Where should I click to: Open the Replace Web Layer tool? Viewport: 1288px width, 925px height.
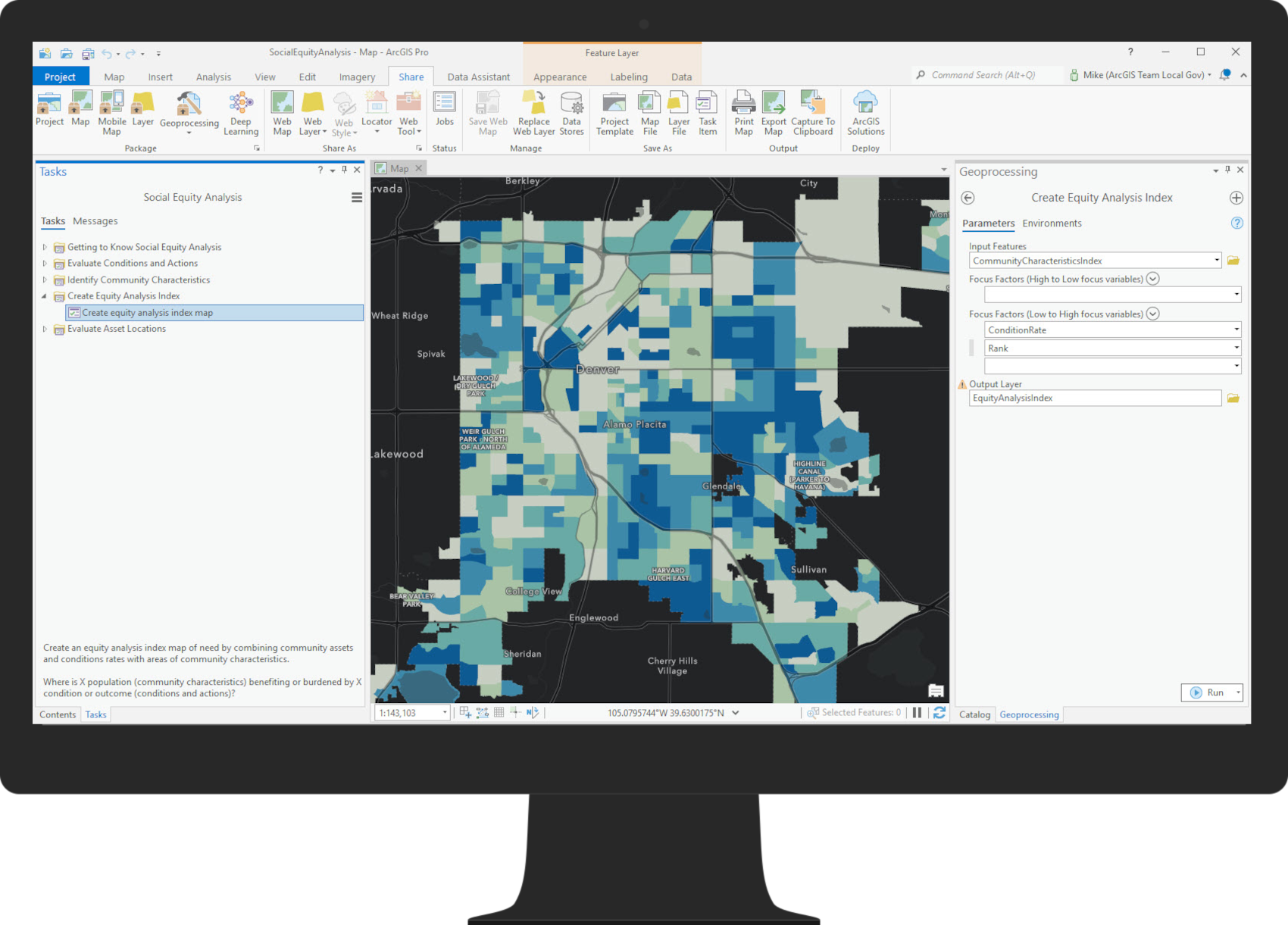click(x=533, y=112)
